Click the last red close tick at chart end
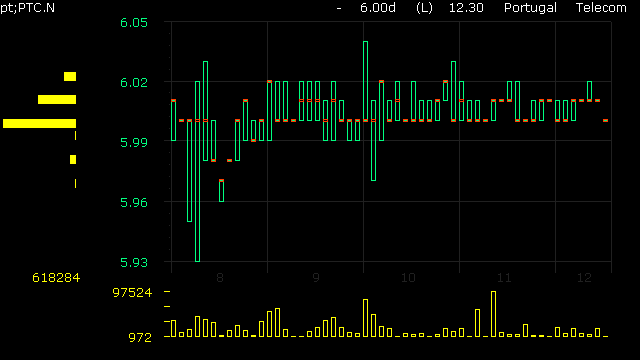 pos(606,120)
